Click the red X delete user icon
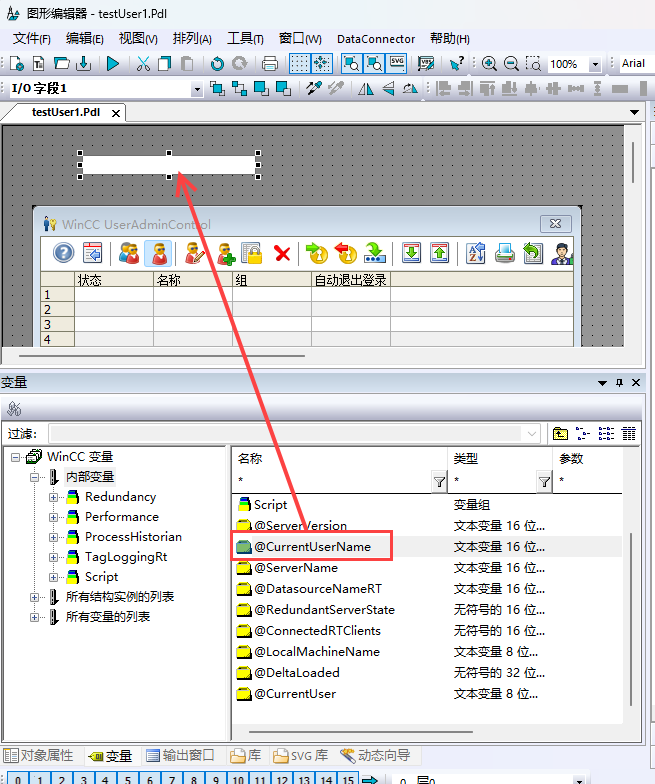 point(282,253)
